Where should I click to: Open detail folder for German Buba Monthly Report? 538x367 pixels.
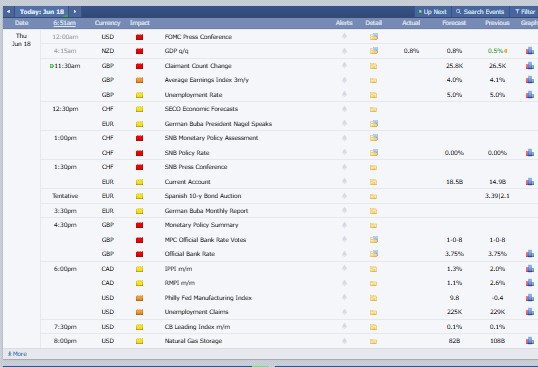373,211
